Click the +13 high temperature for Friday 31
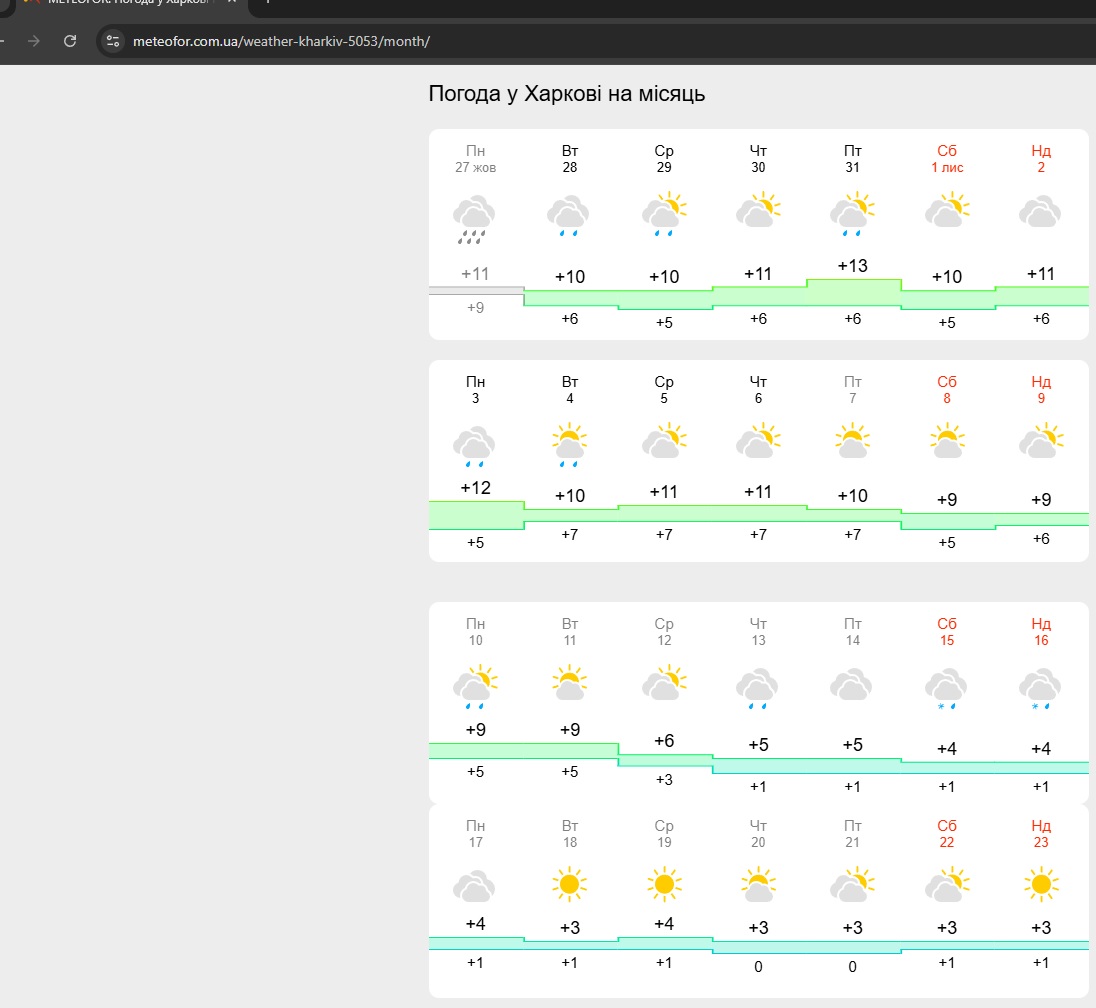The width and height of the screenshot is (1096, 1008). pos(852,266)
